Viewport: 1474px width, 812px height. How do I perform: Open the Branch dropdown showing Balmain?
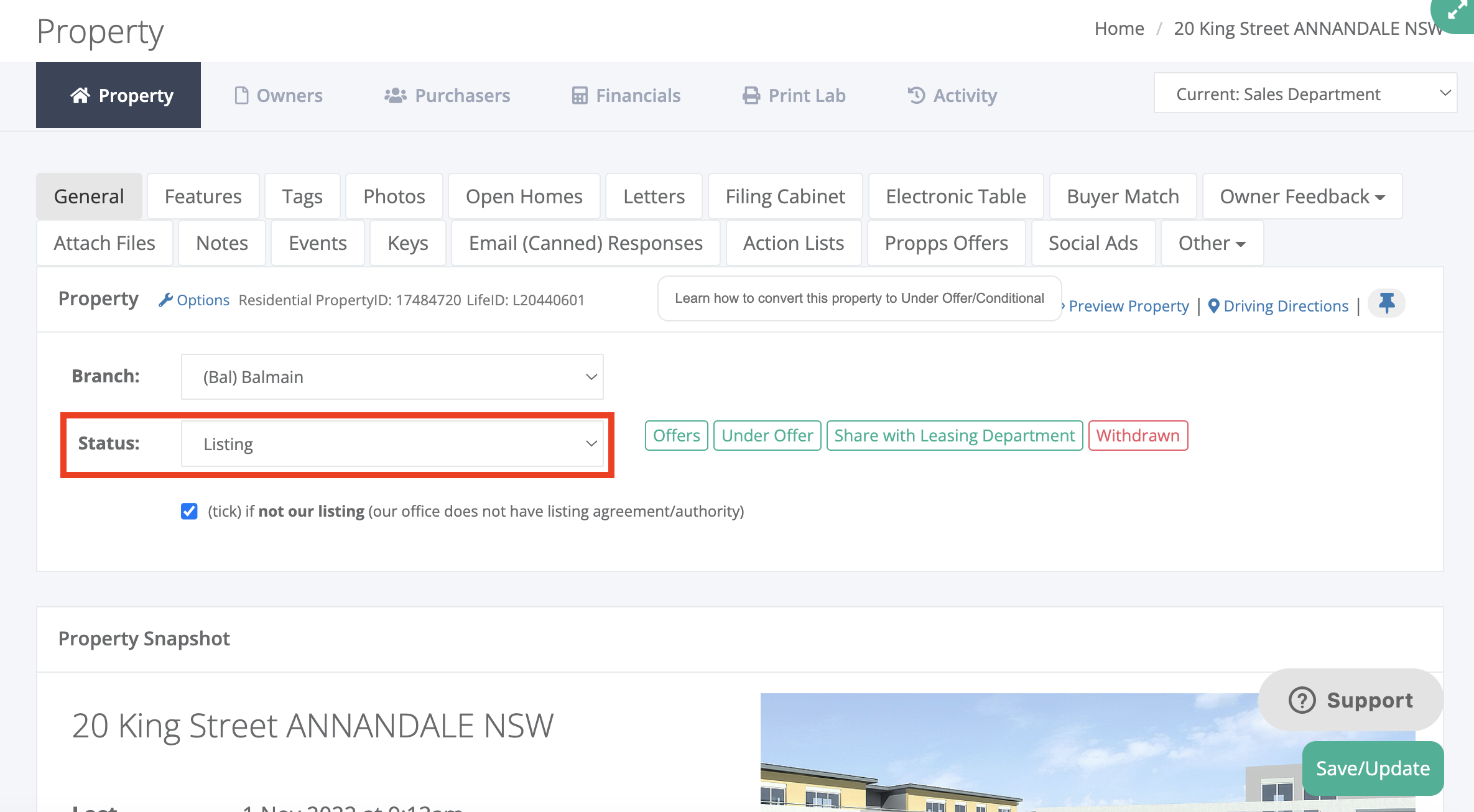point(392,377)
